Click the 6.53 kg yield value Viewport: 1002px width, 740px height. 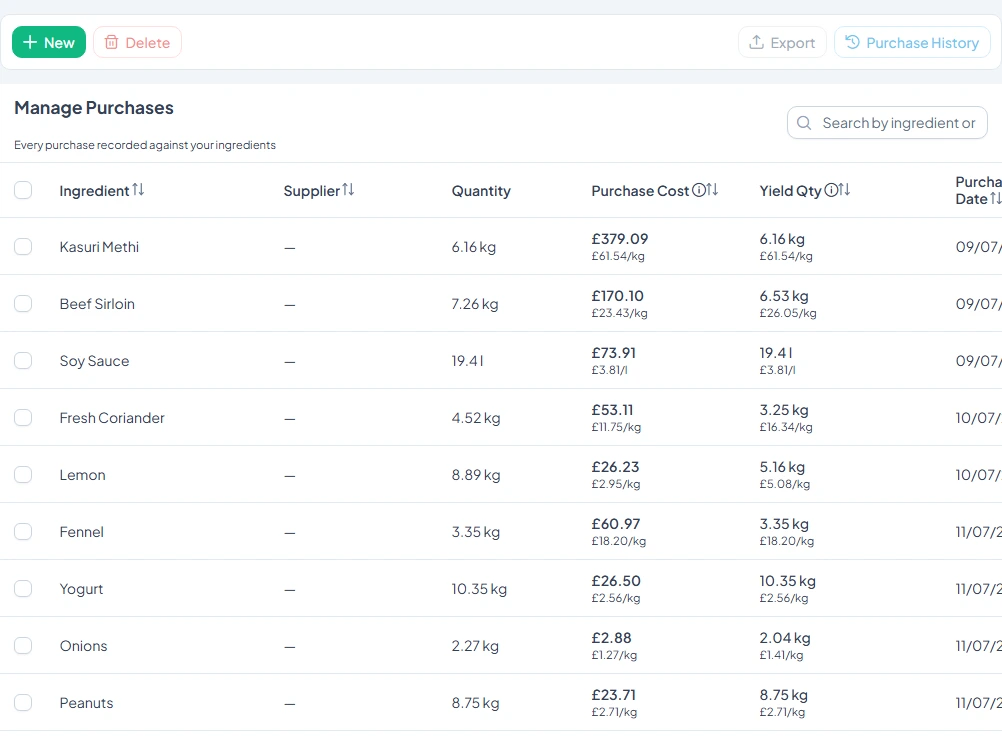tap(784, 296)
